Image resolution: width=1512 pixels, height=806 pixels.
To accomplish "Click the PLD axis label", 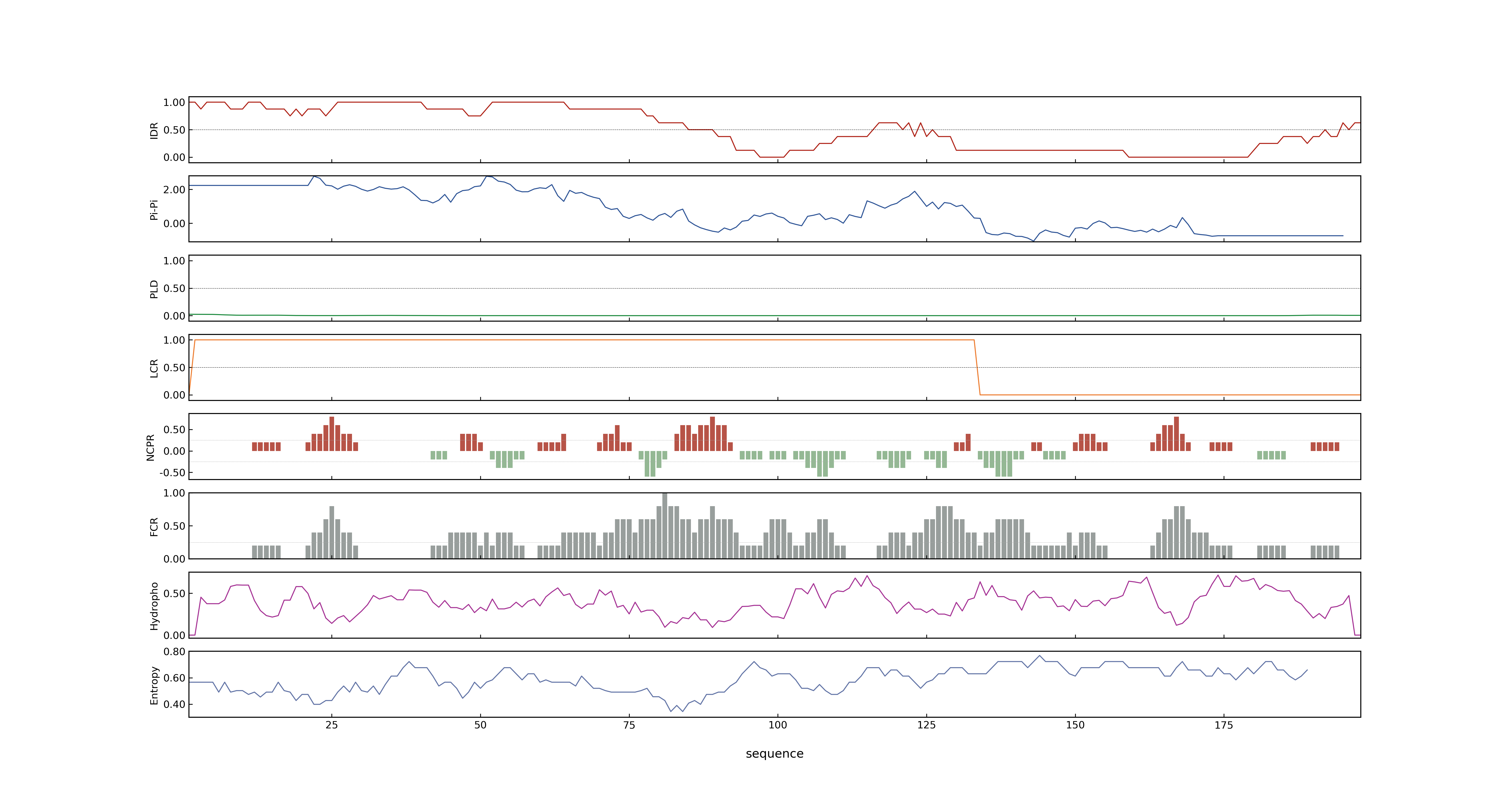I will [x=154, y=288].
